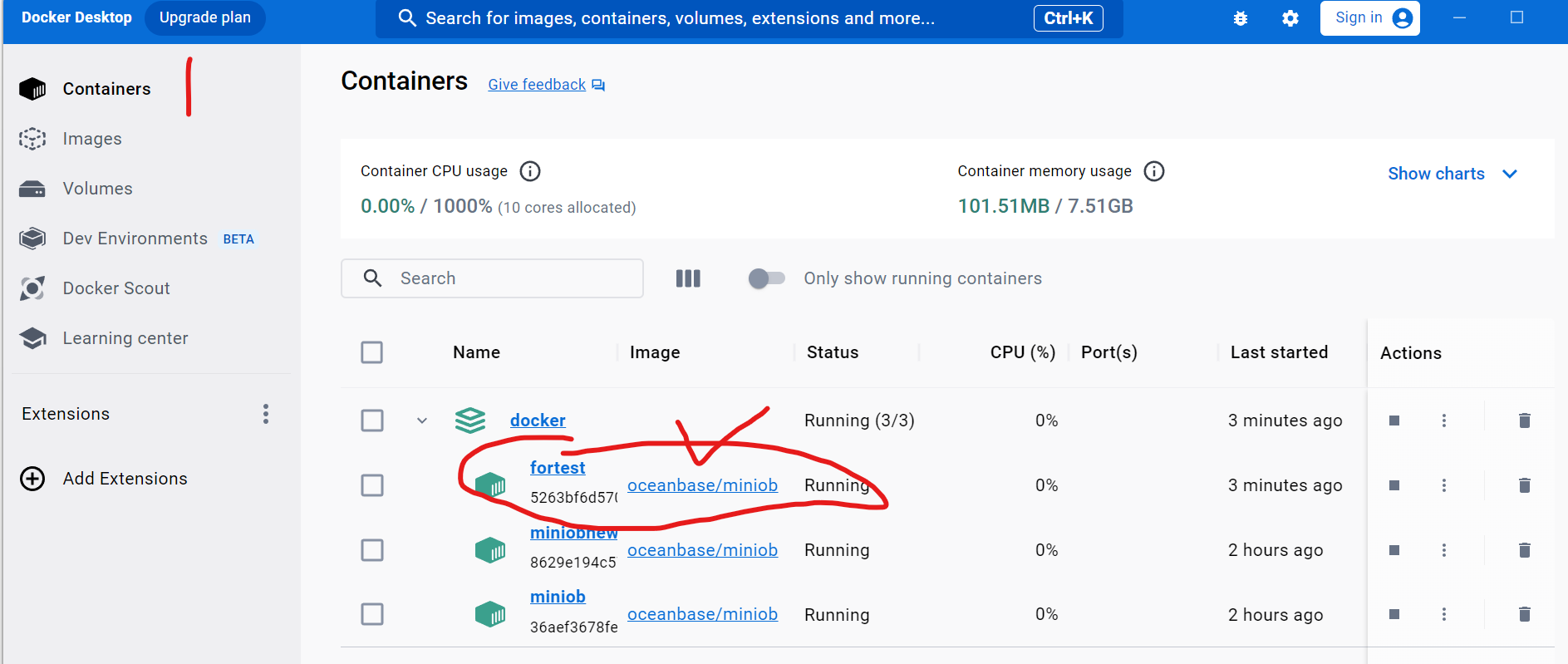This screenshot has width=1568, height=664.
Task: Click the Containers cube icon in sidebar
Action: point(32,89)
